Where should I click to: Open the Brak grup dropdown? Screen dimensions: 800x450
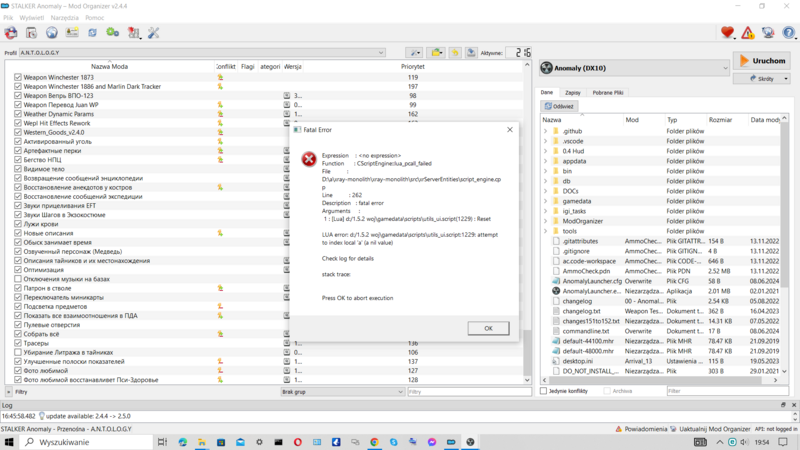point(342,392)
